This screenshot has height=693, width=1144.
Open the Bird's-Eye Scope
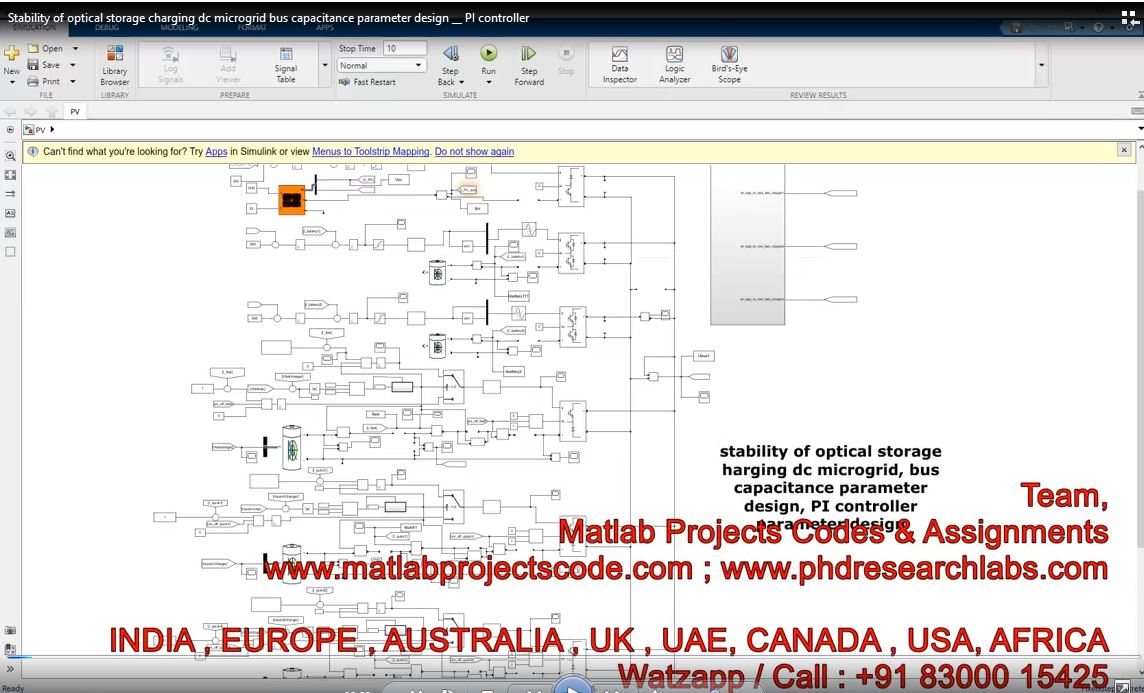coord(729,65)
